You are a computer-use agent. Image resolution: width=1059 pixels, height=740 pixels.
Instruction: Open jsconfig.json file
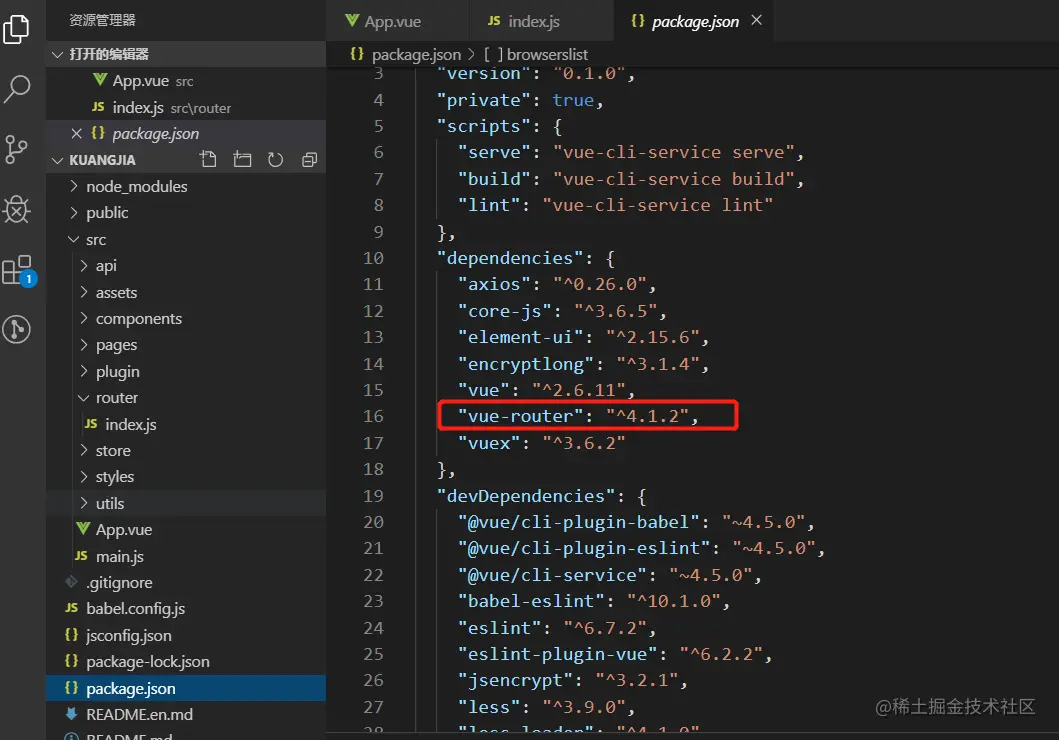pos(186,635)
